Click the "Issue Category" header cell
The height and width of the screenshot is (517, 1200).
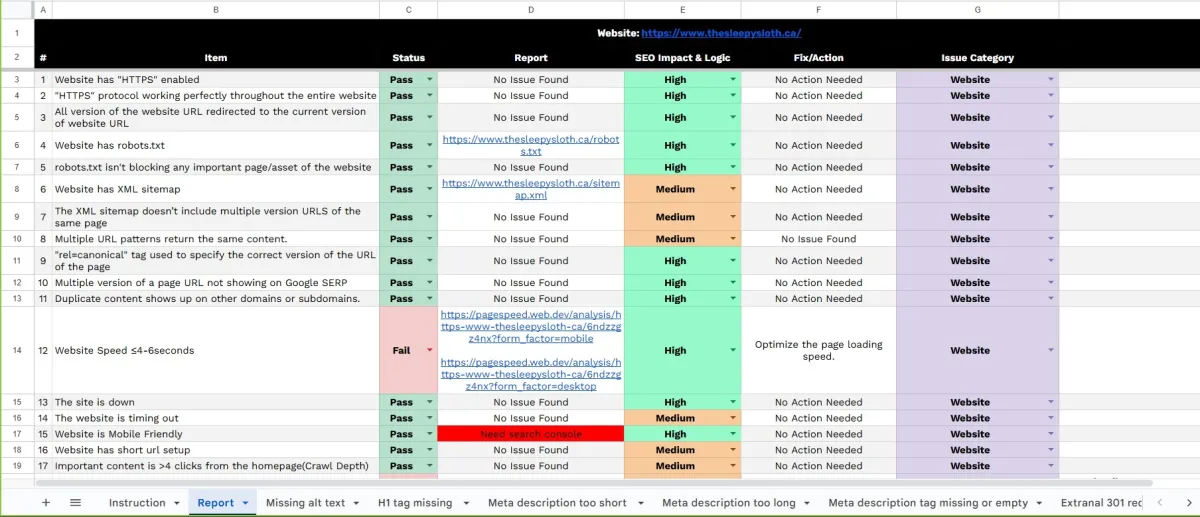point(977,58)
